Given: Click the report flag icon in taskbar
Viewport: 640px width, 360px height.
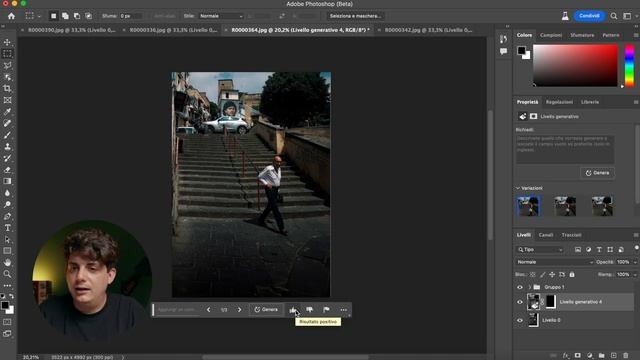Looking at the screenshot, I should 326,310.
